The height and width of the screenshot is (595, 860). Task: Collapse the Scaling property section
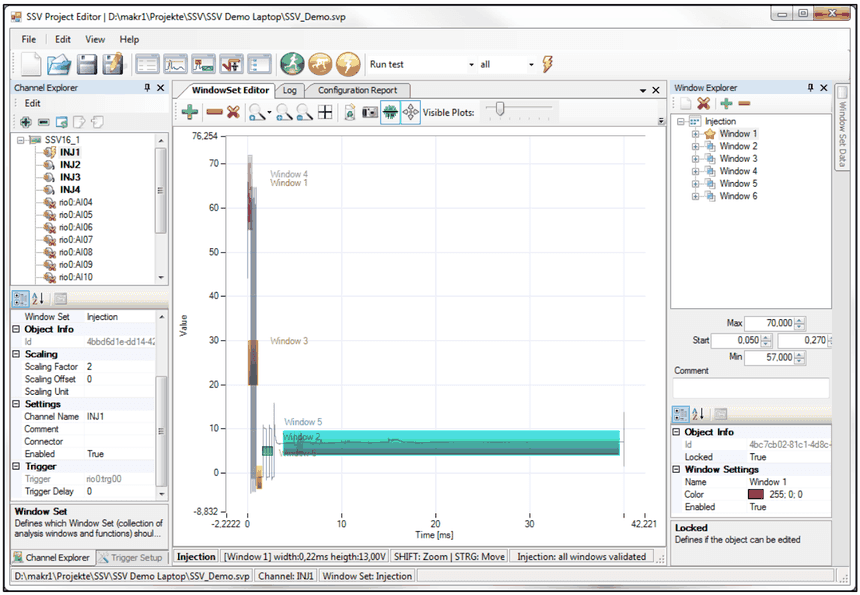point(16,354)
